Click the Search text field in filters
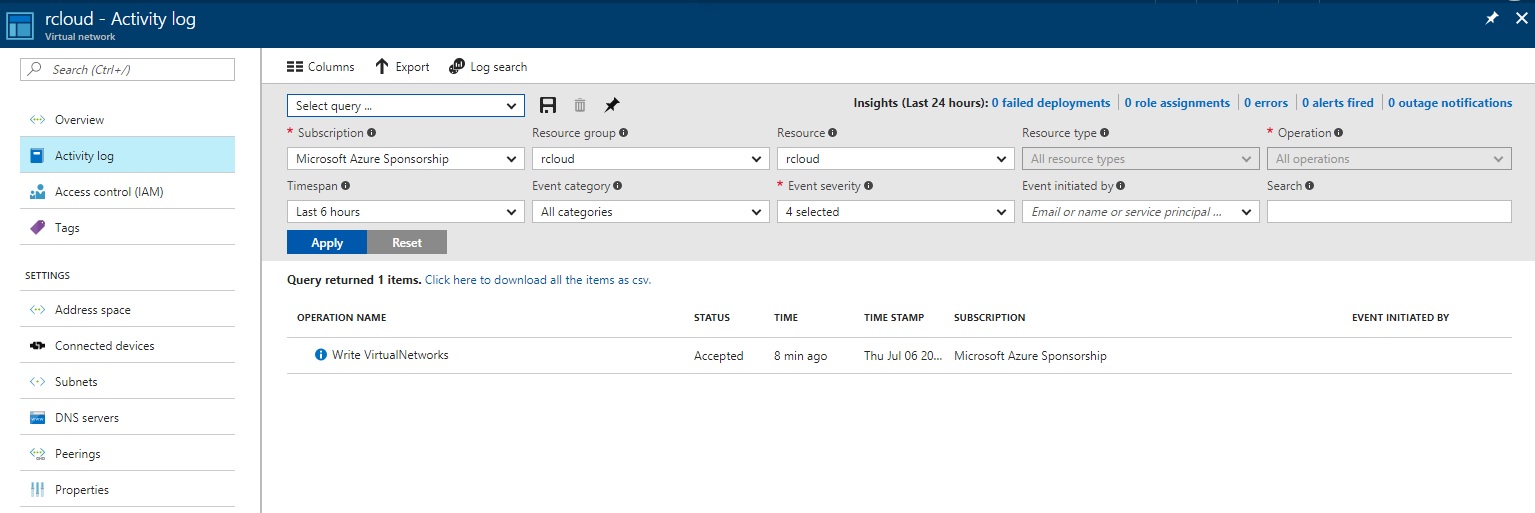 (1389, 212)
